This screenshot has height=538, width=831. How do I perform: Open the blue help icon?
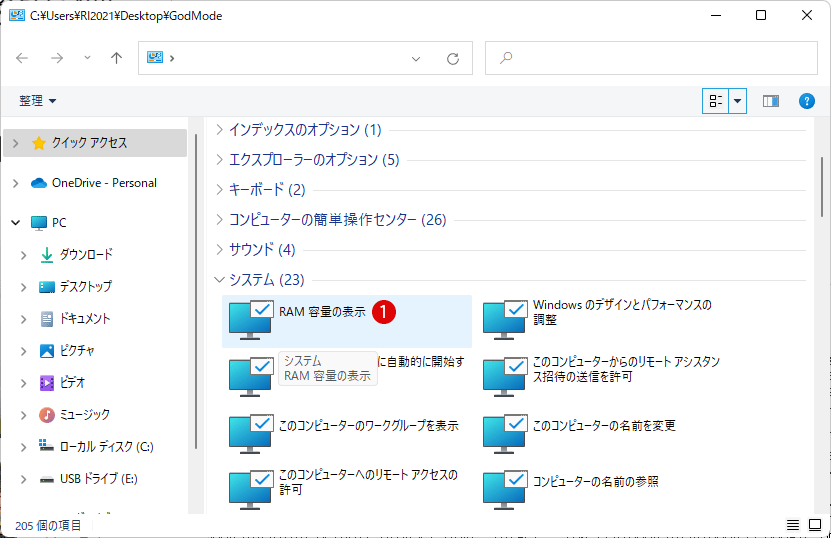click(807, 101)
